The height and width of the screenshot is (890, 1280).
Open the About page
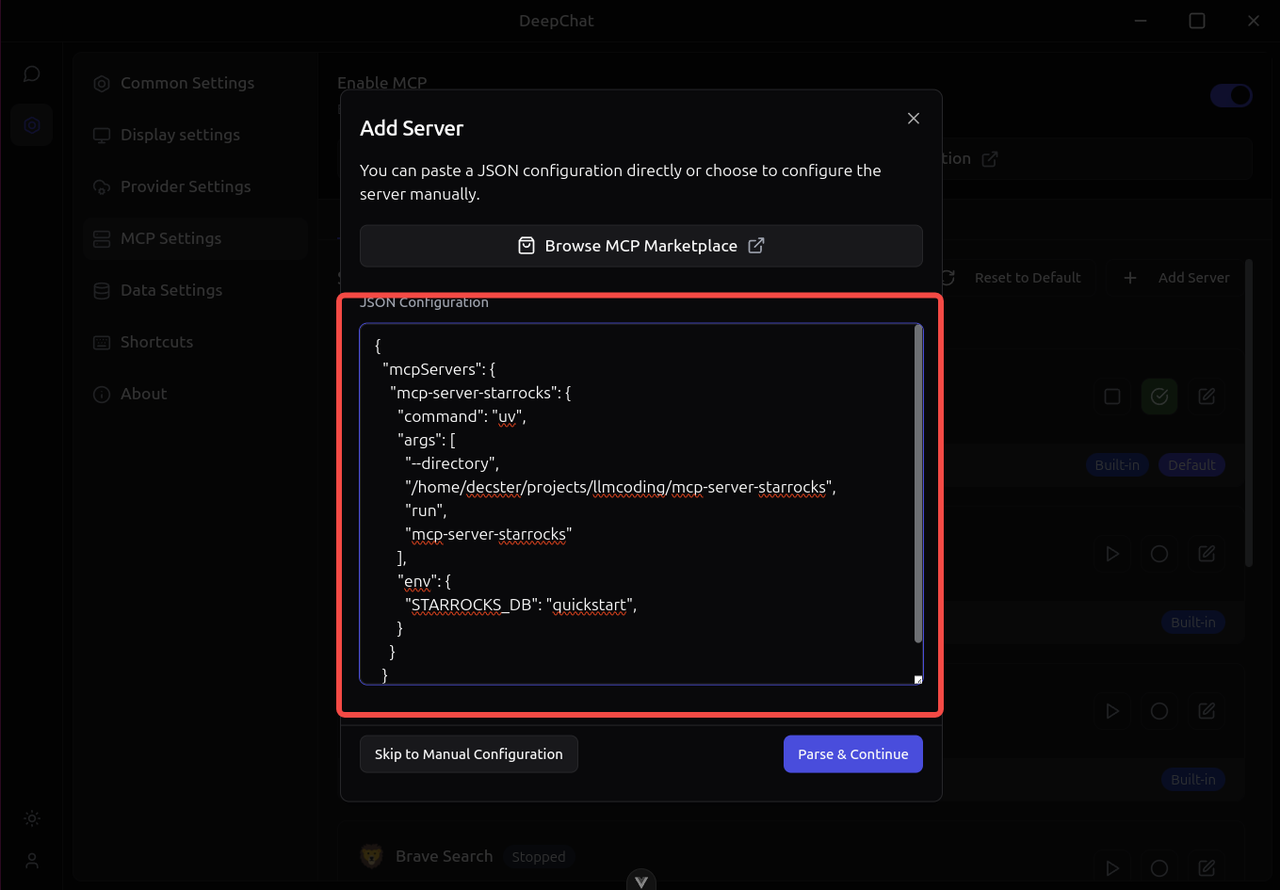(x=196, y=394)
